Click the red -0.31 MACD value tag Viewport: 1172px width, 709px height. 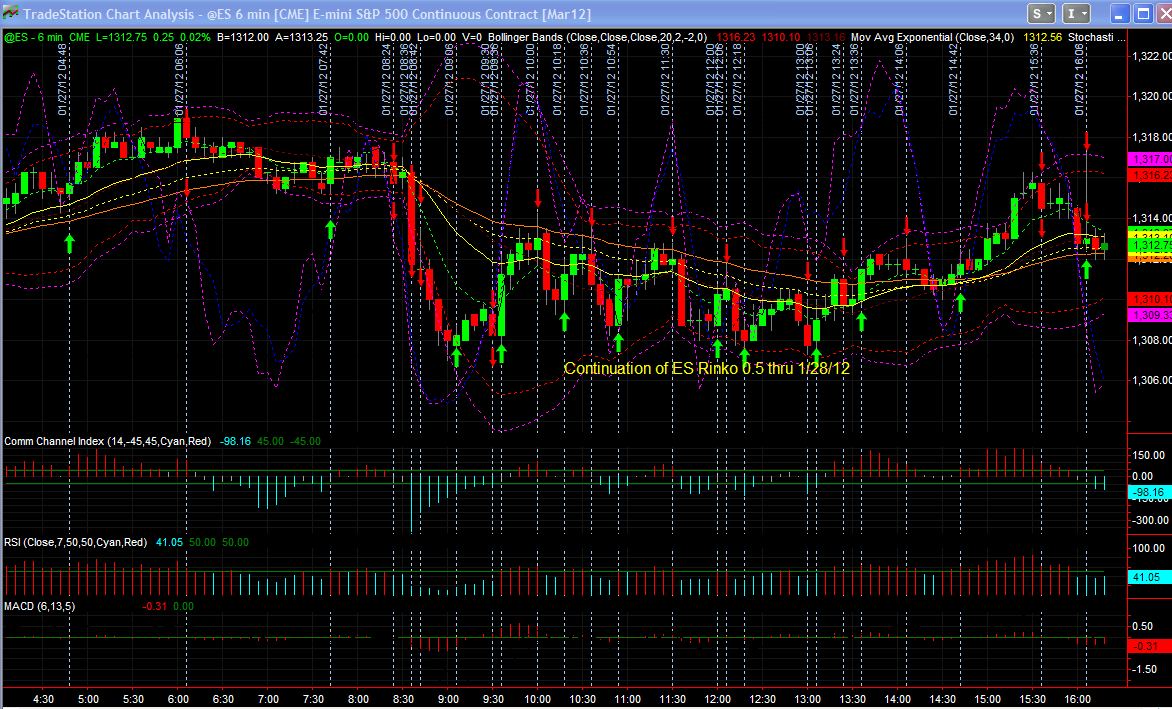tap(1150, 646)
